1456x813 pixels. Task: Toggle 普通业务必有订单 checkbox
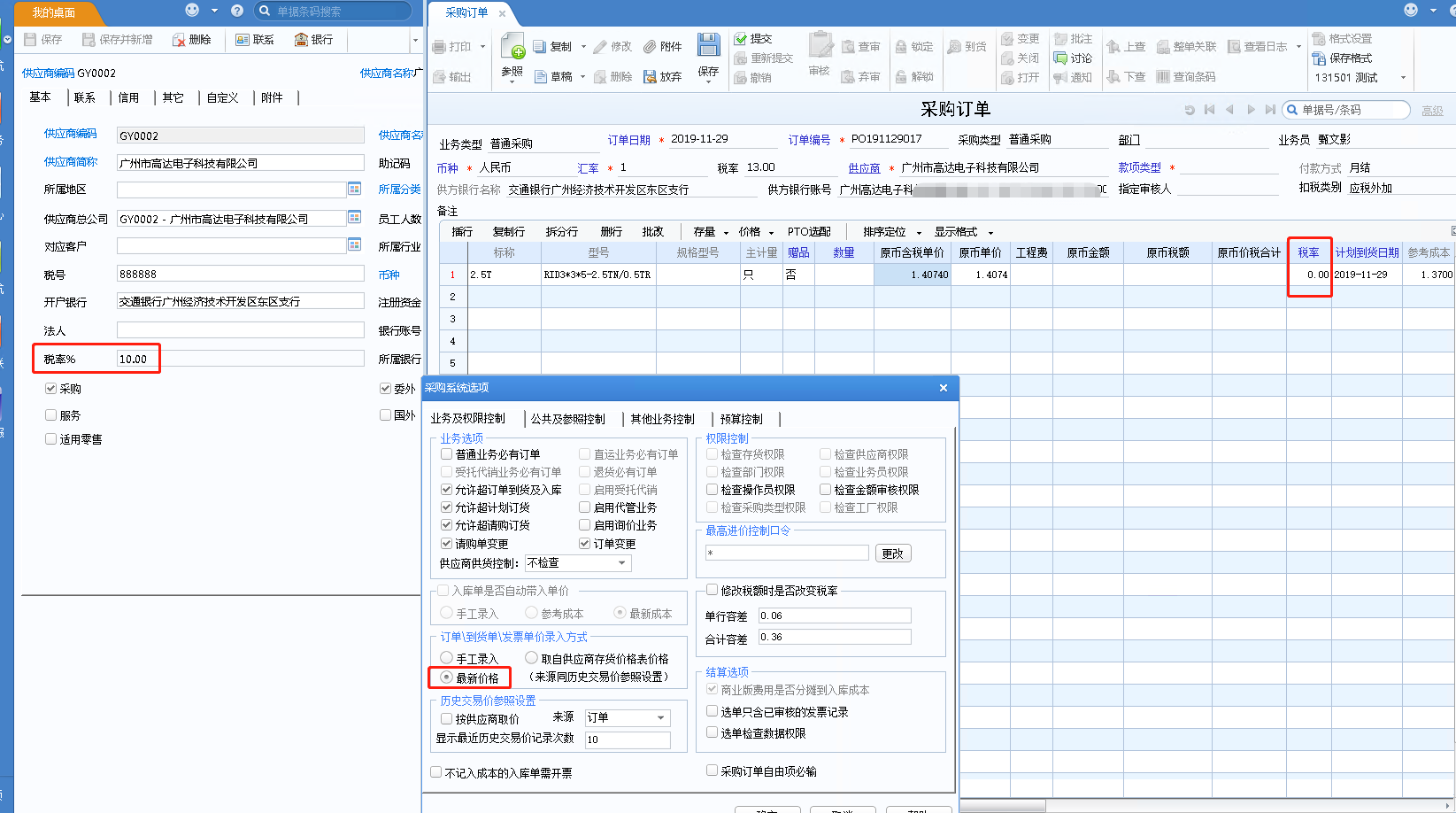[x=447, y=453]
